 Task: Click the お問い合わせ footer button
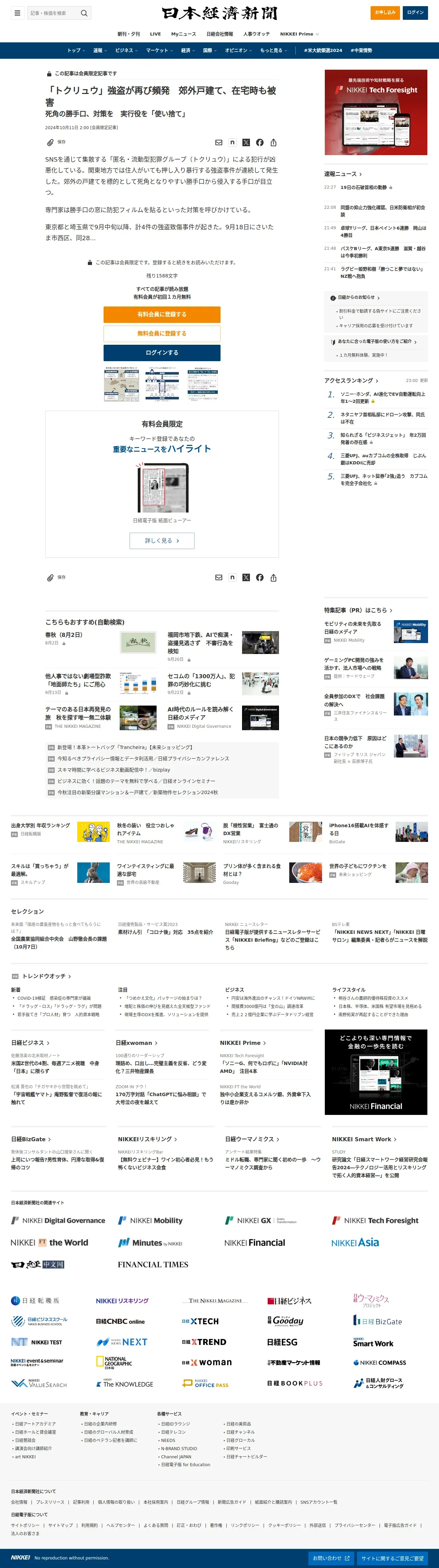331,1558
